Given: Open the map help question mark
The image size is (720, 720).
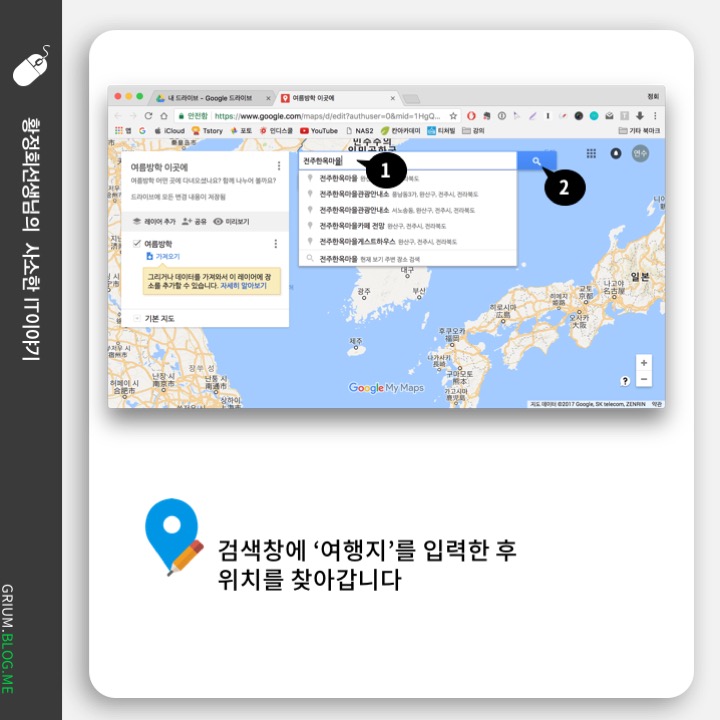Looking at the screenshot, I should point(625,381).
